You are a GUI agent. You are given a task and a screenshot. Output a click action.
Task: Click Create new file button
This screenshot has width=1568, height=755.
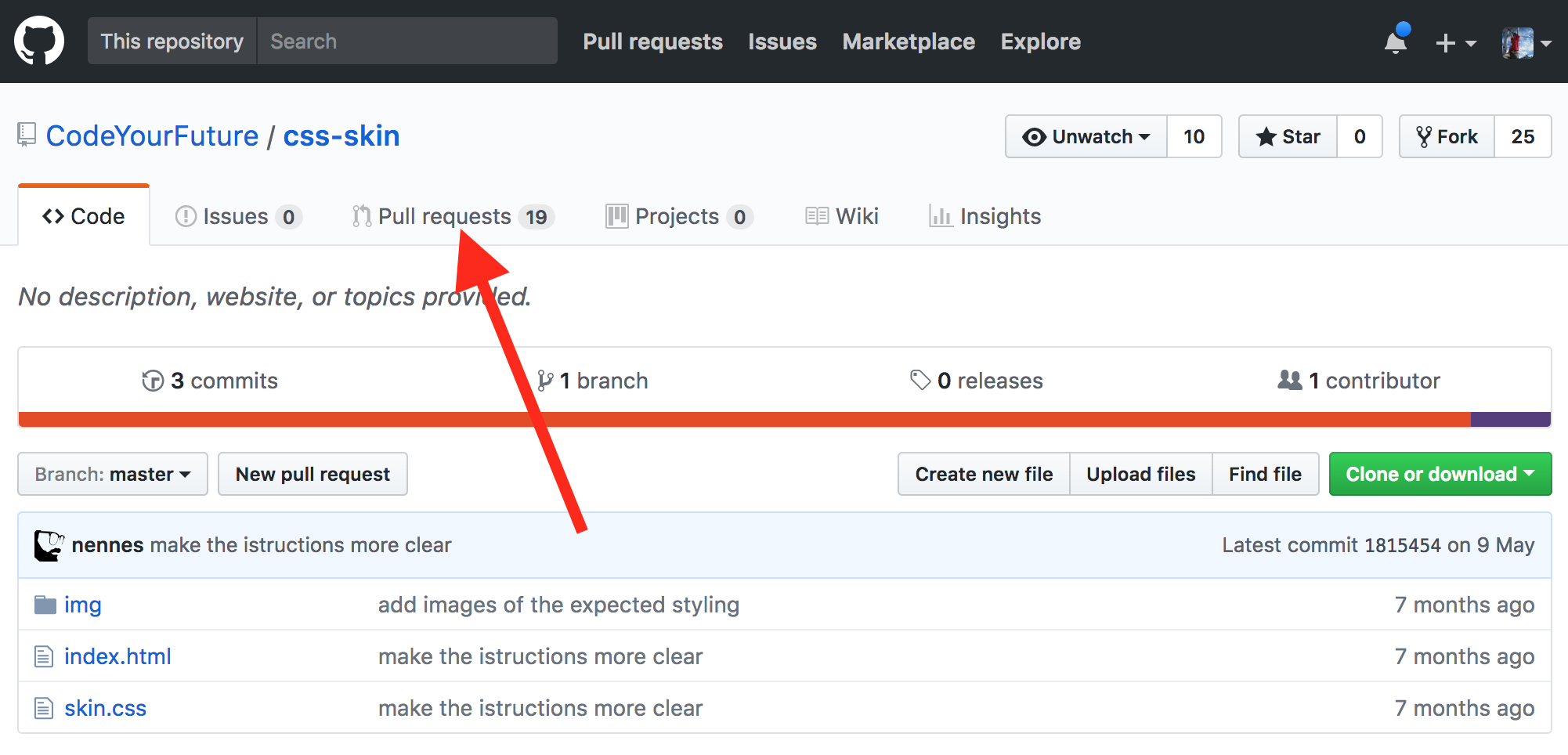984,474
